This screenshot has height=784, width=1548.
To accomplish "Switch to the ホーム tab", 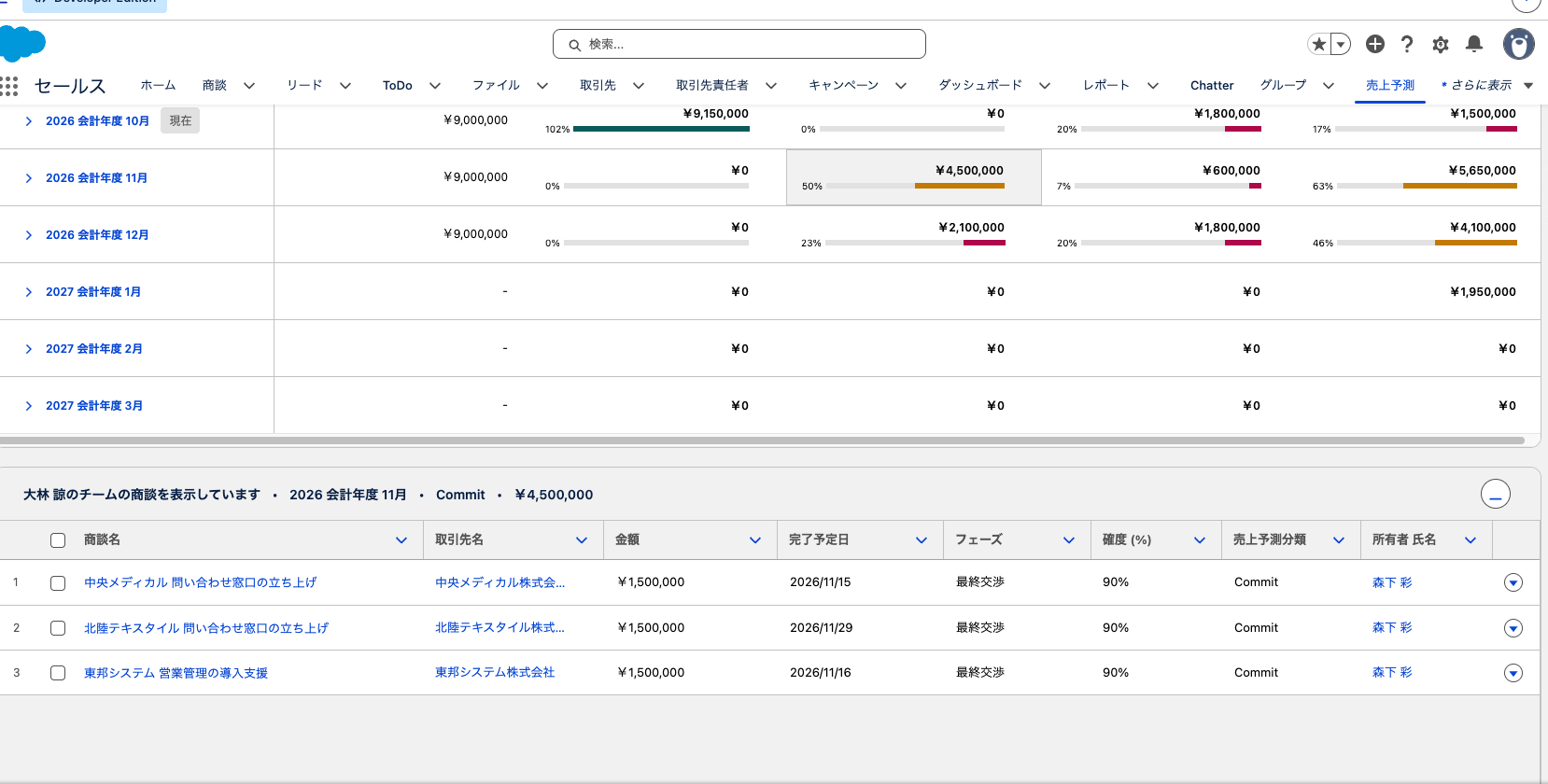I will coord(158,85).
